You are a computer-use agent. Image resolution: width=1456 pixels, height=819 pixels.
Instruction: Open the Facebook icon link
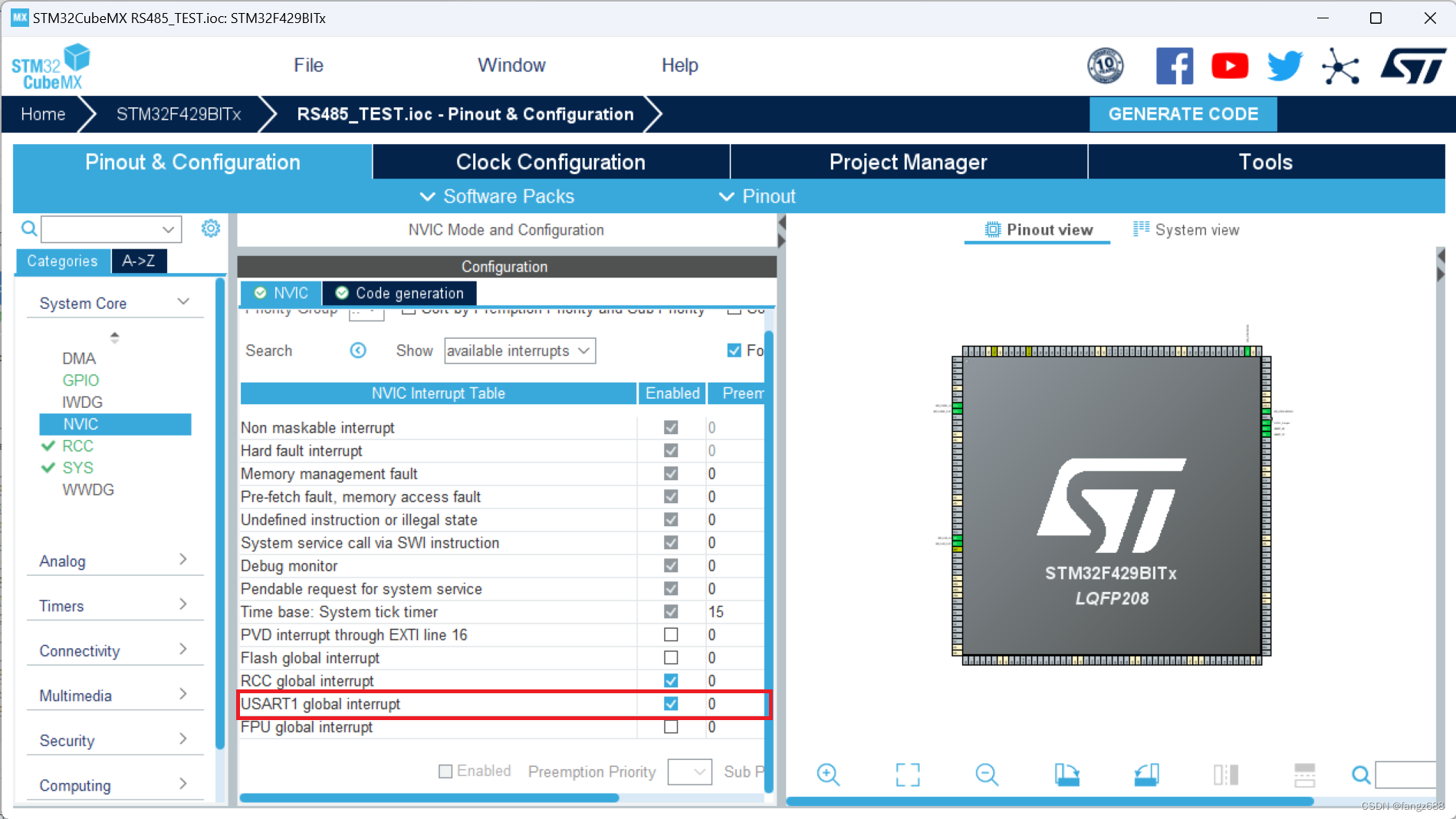coord(1174,66)
